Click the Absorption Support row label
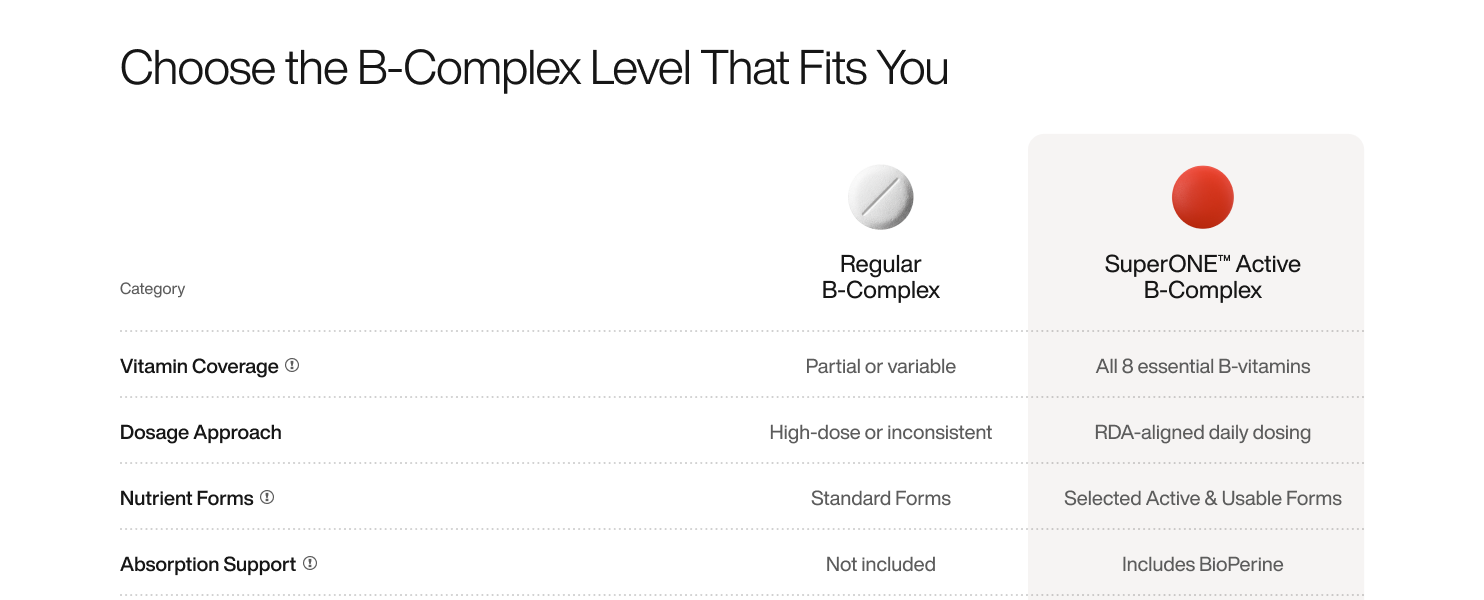The width and height of the screenshot is (1484, 600). [x=208, y=564]
